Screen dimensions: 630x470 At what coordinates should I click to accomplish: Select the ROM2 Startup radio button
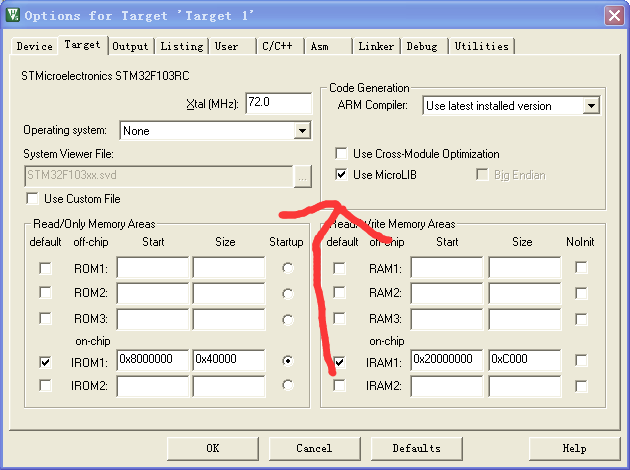(288, 294)
